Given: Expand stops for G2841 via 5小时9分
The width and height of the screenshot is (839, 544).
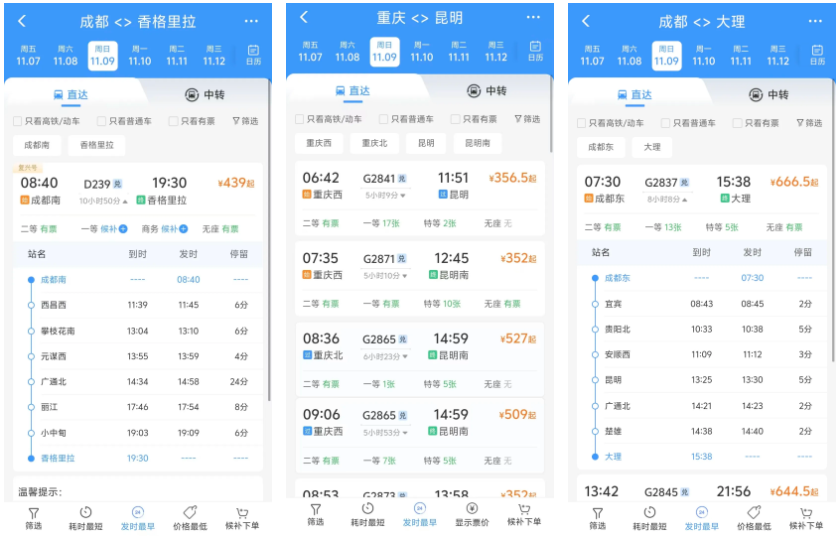Looking at the screenshot, I should coord(385,194).
